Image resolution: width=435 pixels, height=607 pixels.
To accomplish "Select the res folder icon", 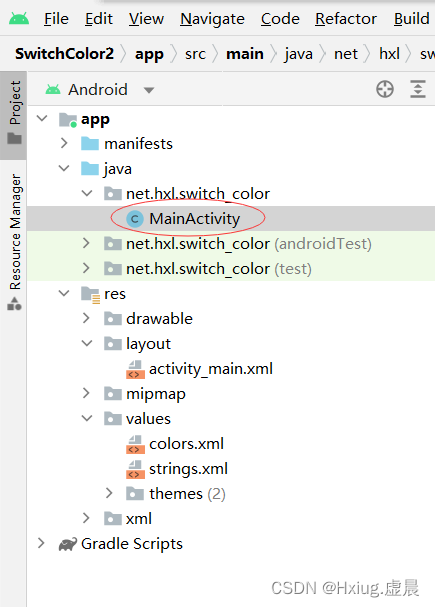I will coord(91,295).
